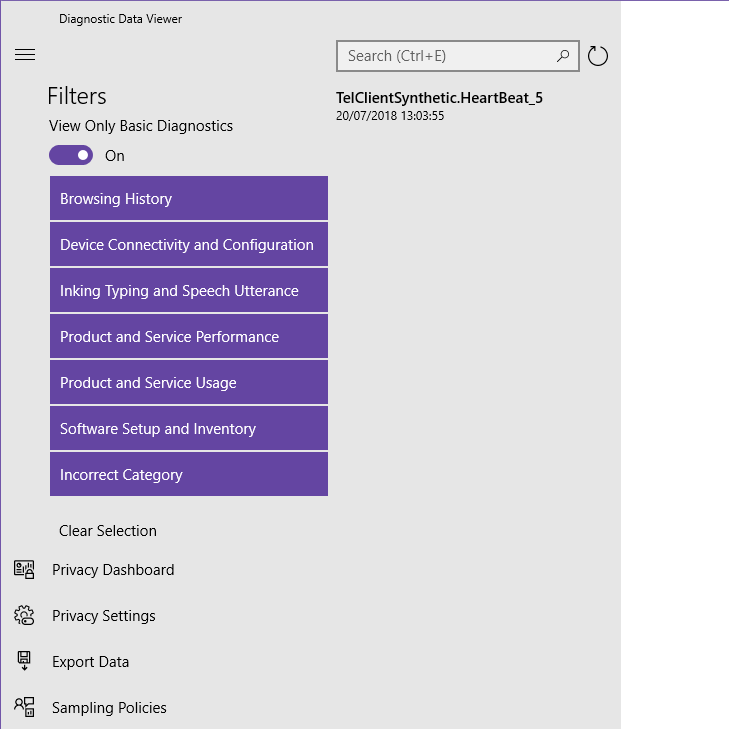The height and width of the screenshot is (729, 729).
Task: Click the refresh icon
Action: (x=598, y=56)
